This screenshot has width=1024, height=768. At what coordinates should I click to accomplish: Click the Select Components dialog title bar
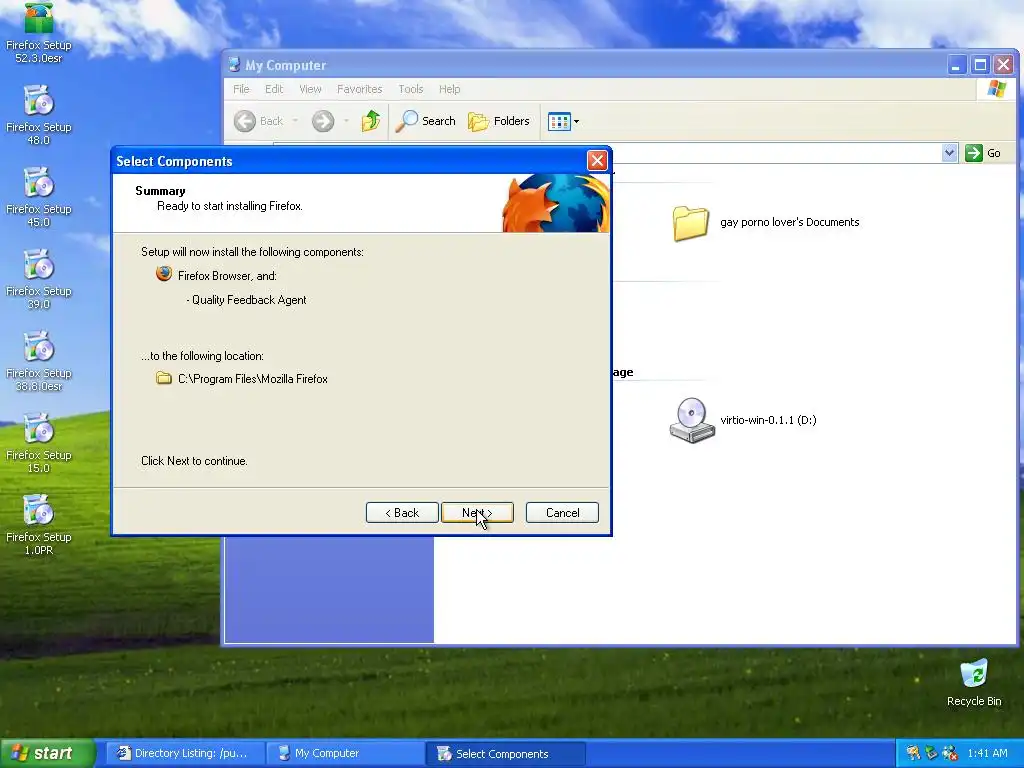(349, 161)
